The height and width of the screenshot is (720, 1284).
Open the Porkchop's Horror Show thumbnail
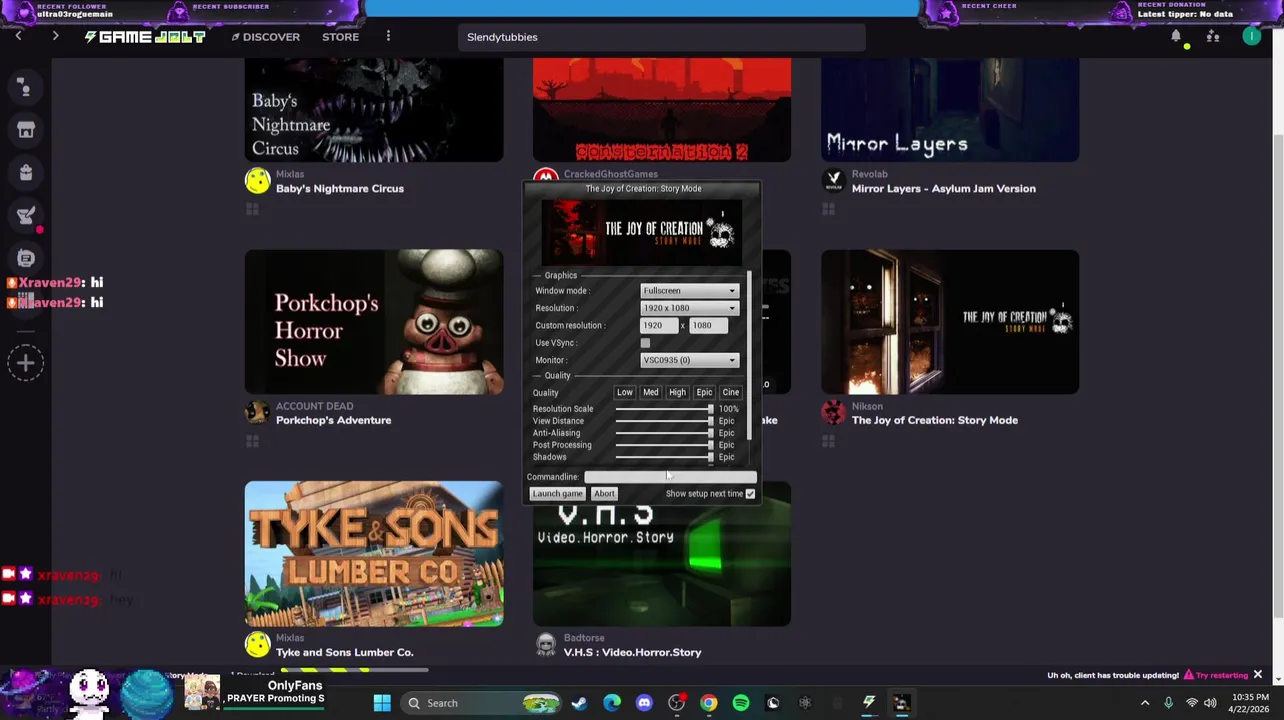(x=374, y=322)
